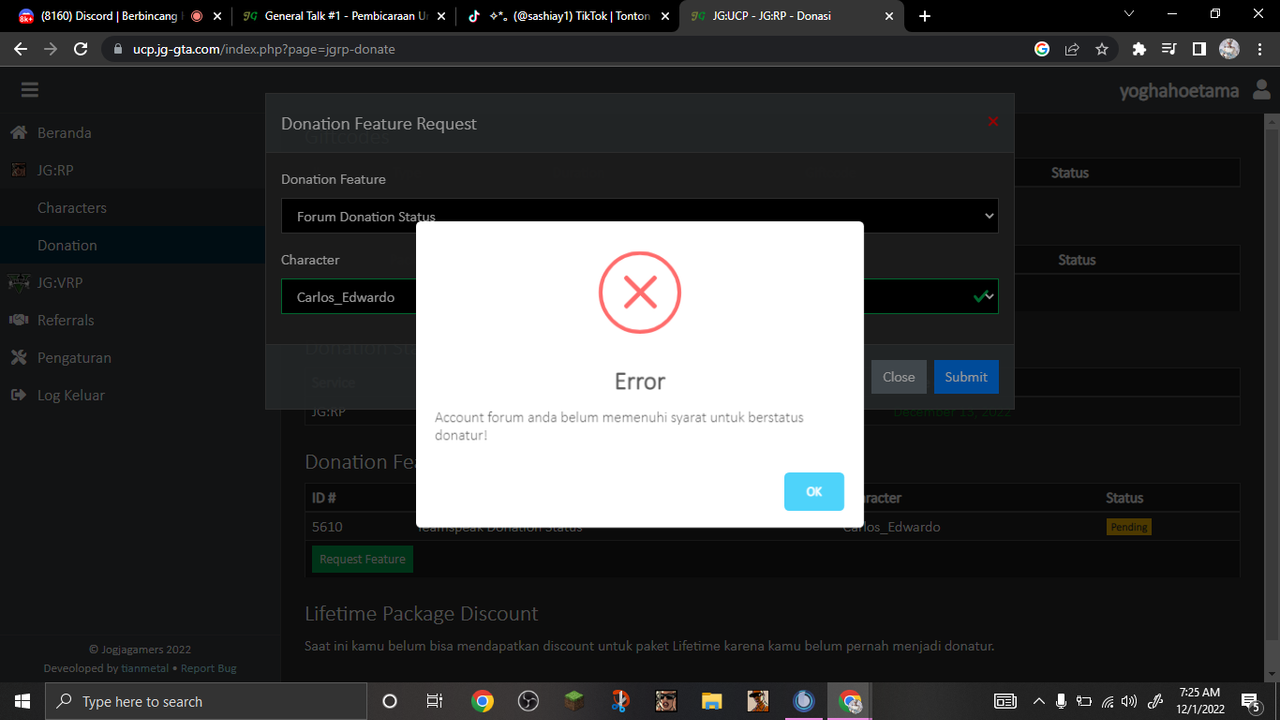
Task: Toggle the hamburger sidebar menu
Action: coord(30,90)
